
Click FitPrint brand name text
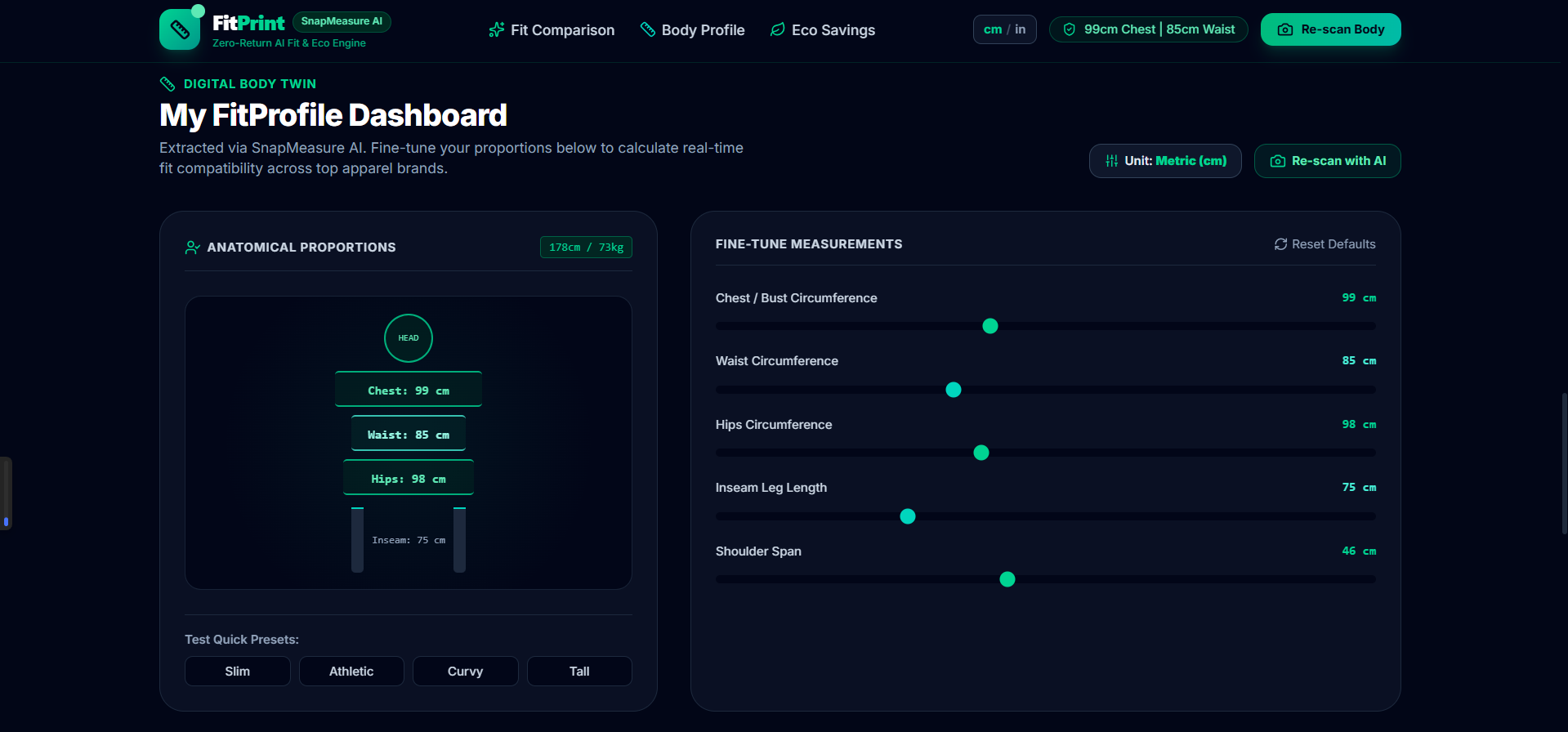[x=248, y=23]
